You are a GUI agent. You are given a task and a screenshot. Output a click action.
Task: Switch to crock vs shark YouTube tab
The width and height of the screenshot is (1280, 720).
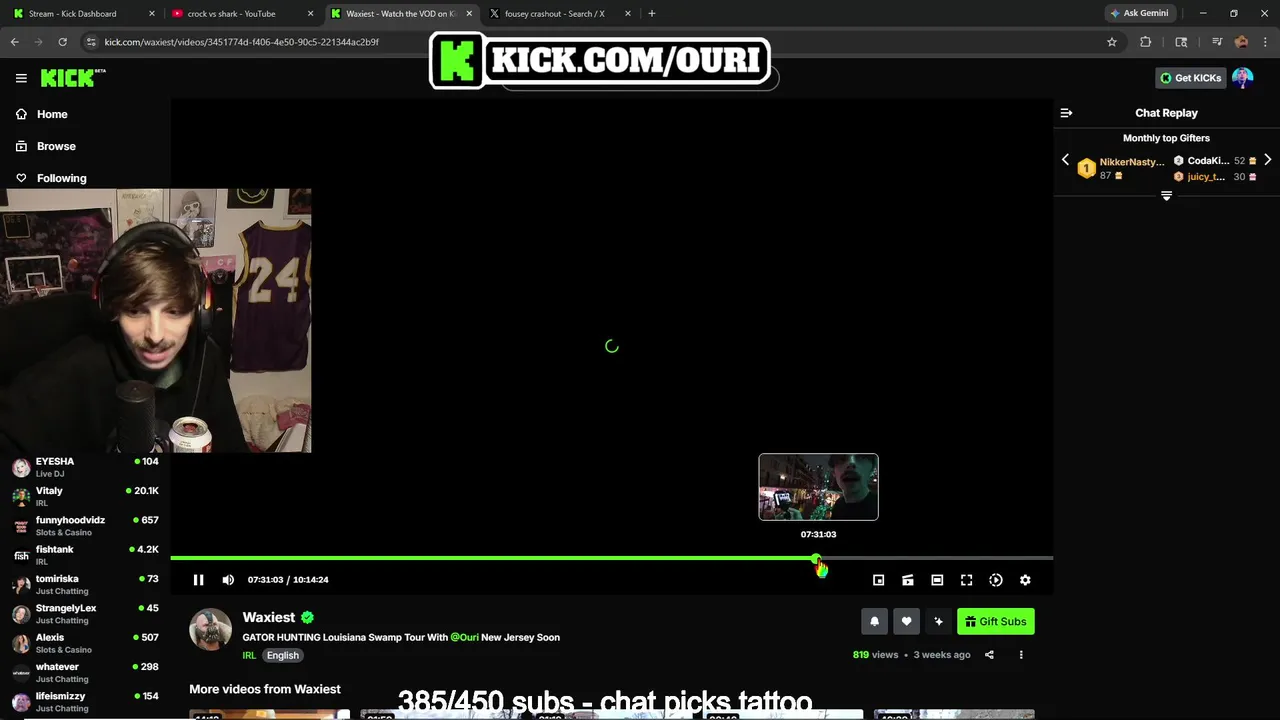pos(241,14)
